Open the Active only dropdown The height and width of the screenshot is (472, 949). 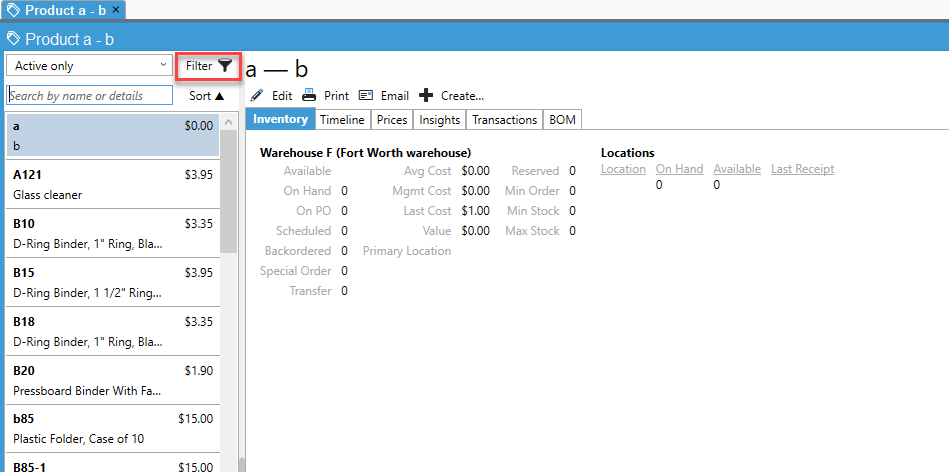pyautogui.click(x=90, y=65)
